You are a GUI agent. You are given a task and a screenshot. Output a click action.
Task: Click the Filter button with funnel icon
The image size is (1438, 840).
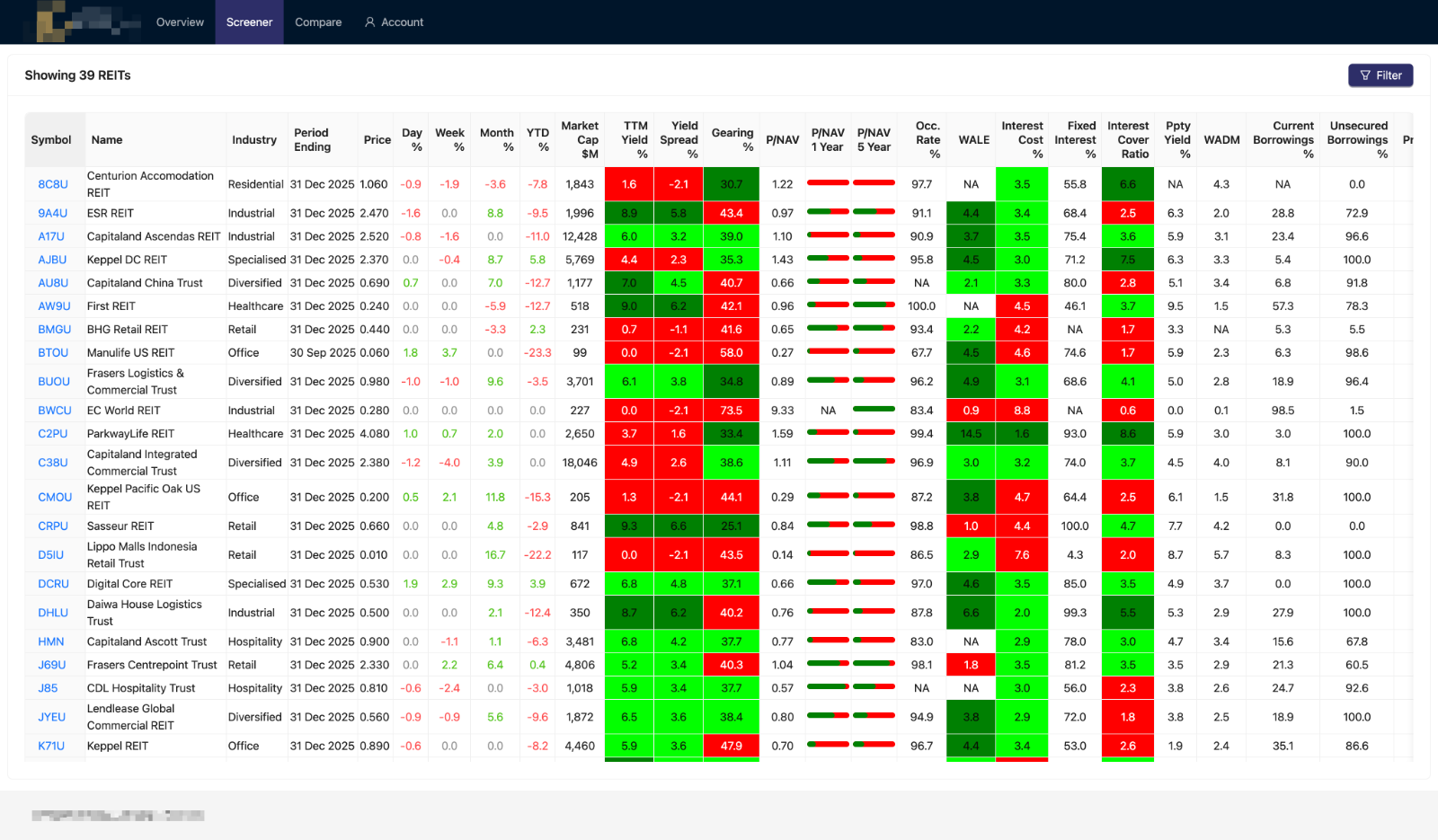1380,75
